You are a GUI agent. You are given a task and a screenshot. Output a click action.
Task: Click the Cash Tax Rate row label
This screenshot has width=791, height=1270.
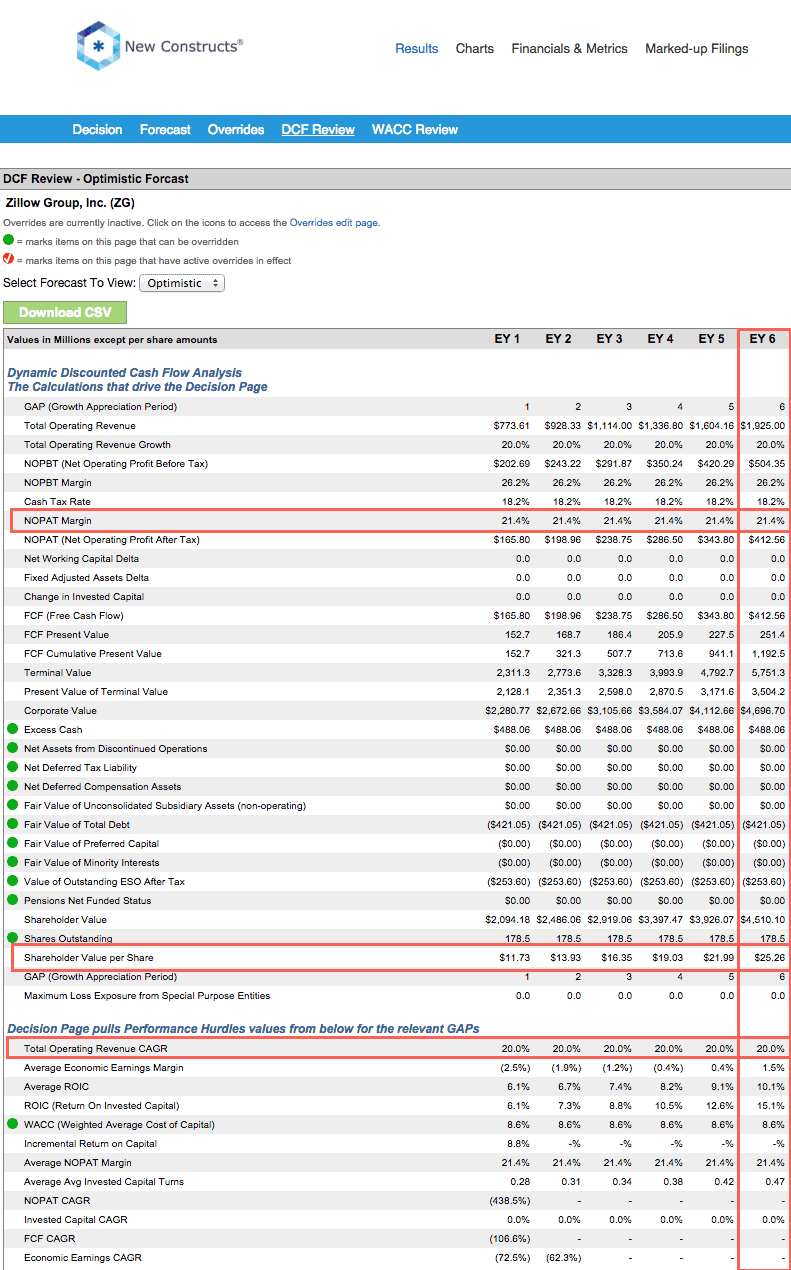pyautogui.click(x=57, y=501)
